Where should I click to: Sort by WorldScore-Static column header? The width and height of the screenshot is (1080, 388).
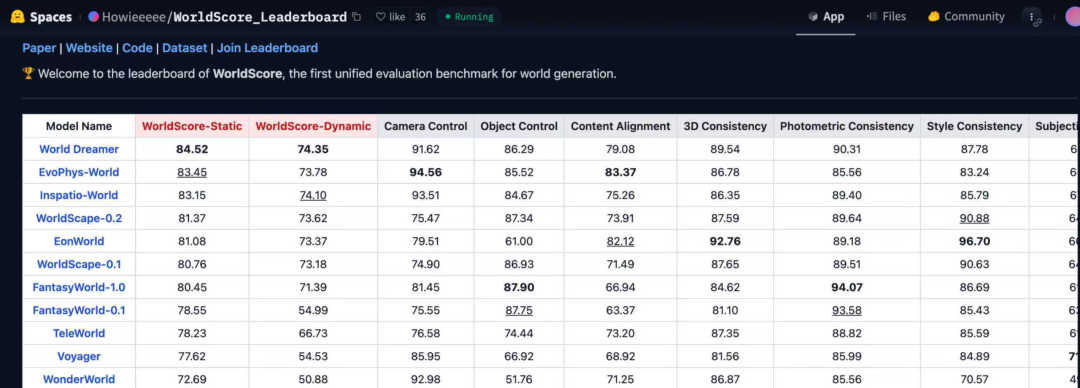(x=192, y=126)
